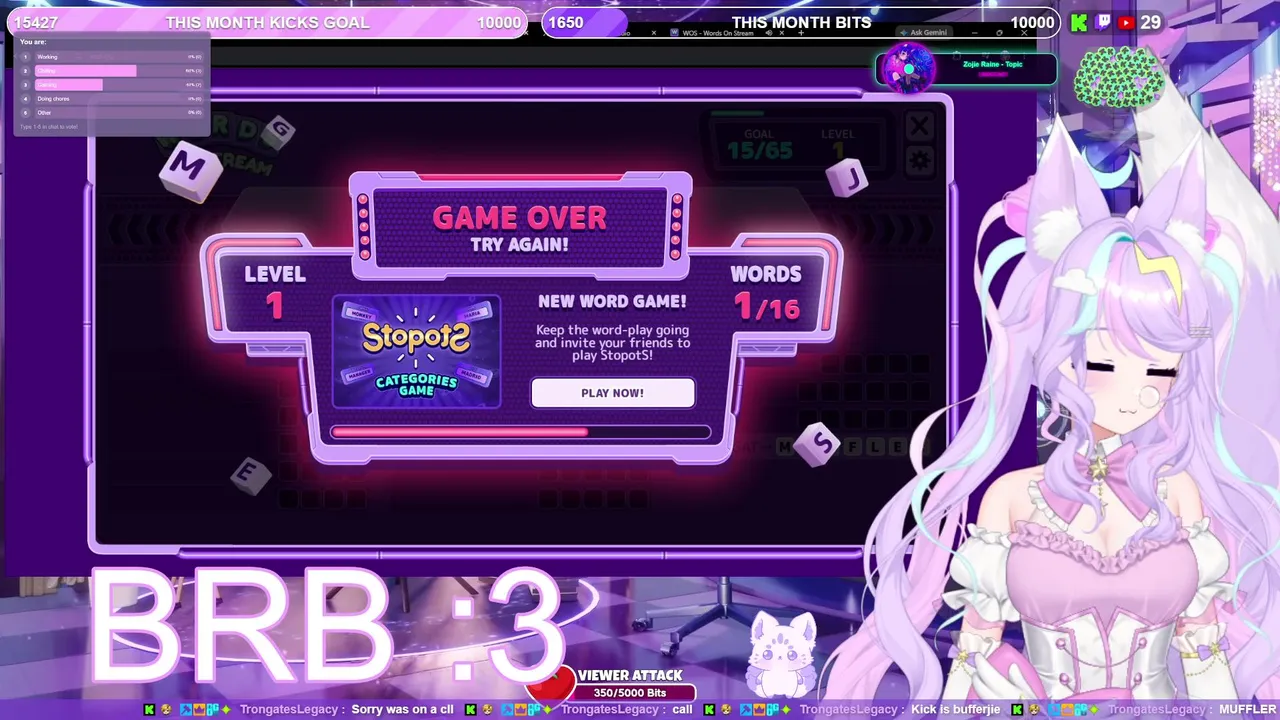The image size is (1280, 720).
Task: Close the browser window with X
Action: 1024,33
